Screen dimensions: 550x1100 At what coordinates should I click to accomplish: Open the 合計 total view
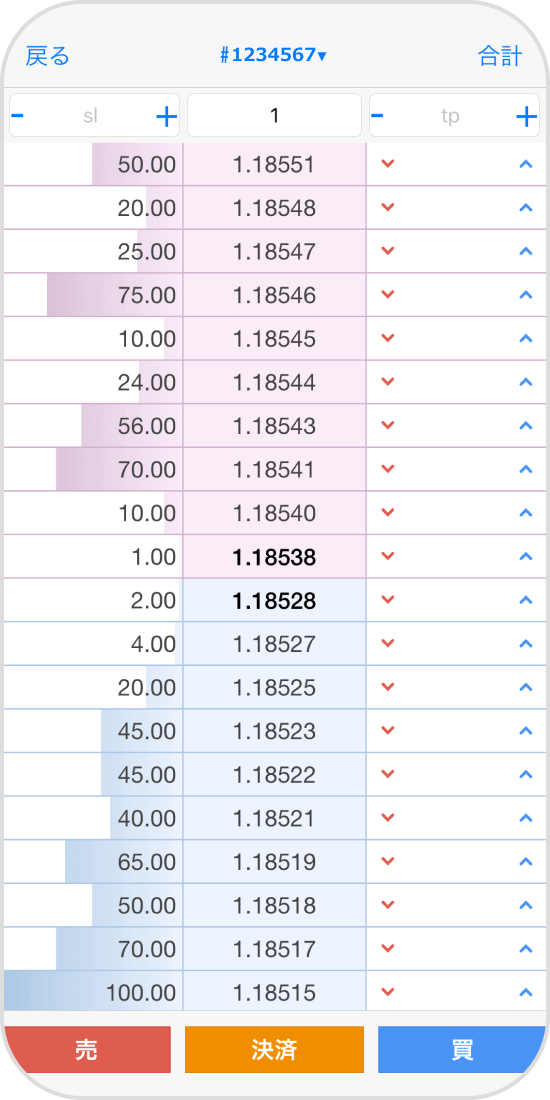click(x=500, y=56)
